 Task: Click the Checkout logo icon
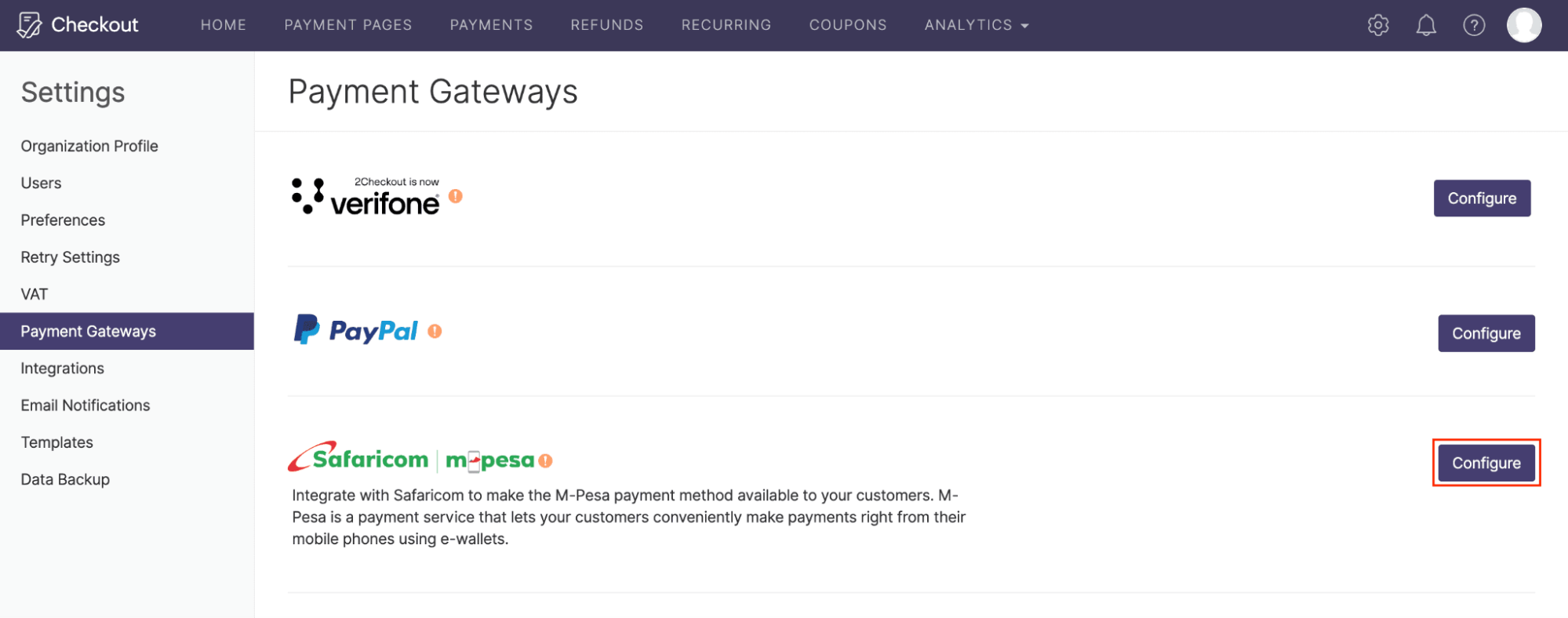pyautogui.click(x=29, y=25)
